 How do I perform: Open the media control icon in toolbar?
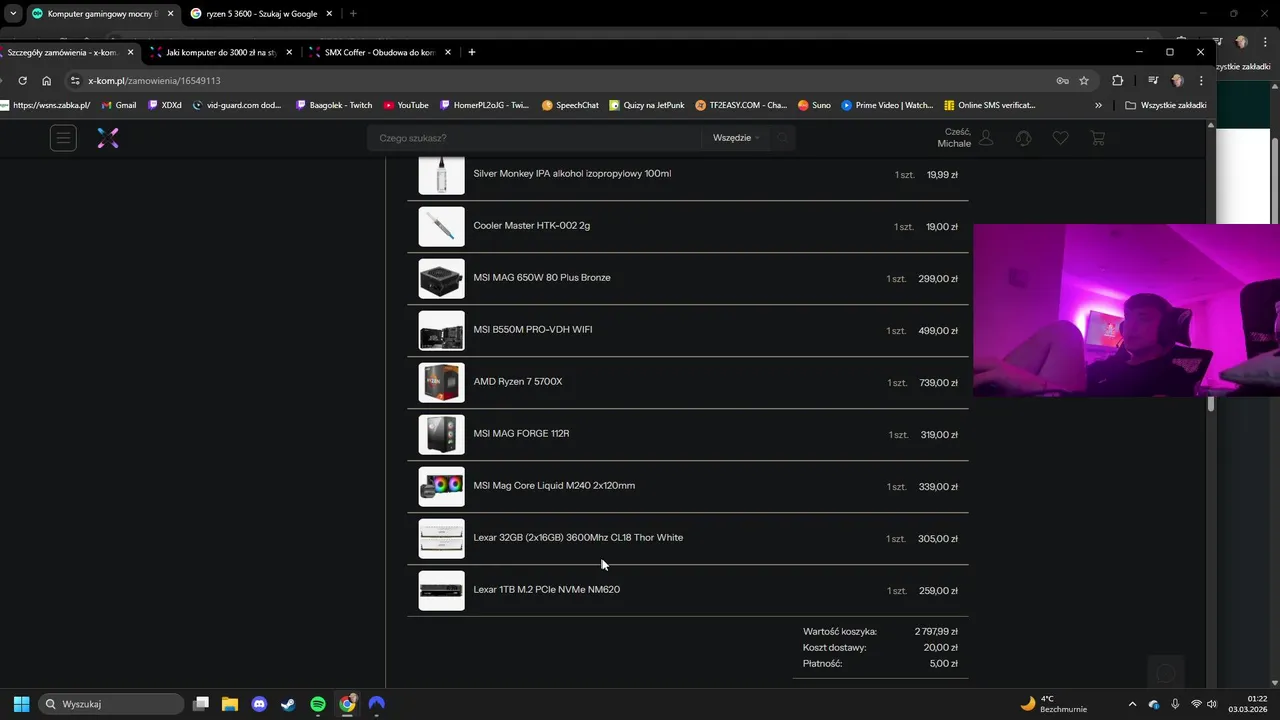(1153, 81)
